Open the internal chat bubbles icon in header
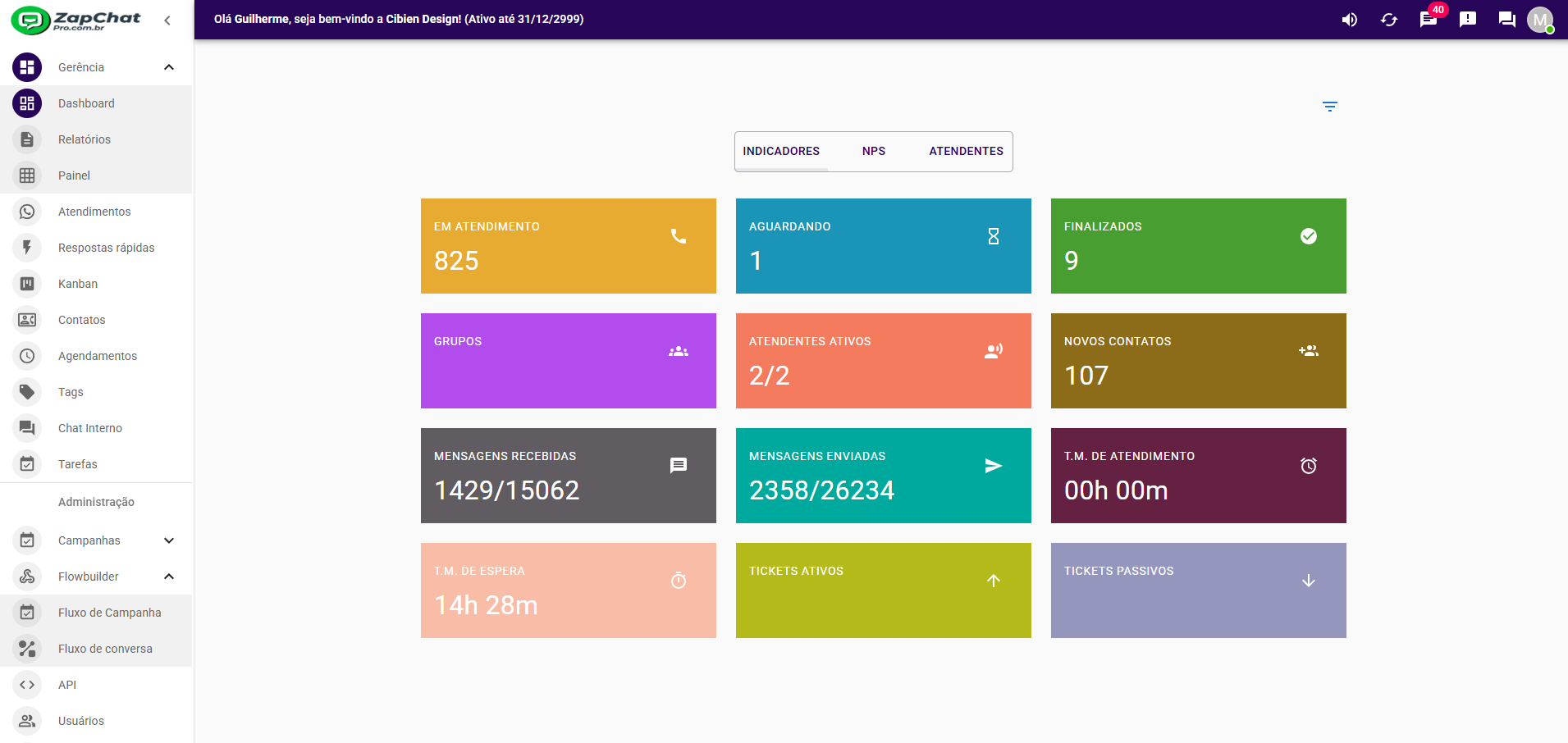 1506,20
